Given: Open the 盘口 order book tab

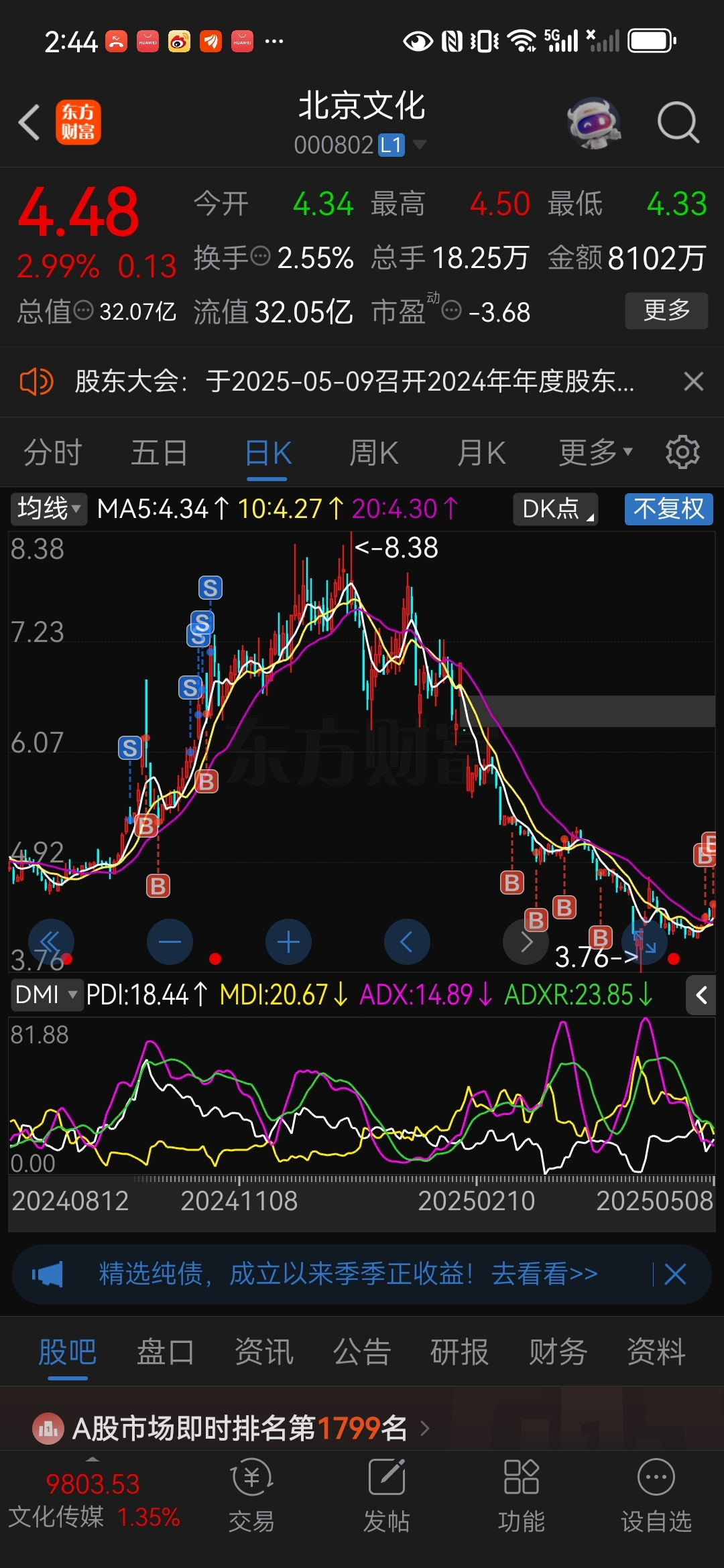Looking at the screenshot, I should 166,1352.
